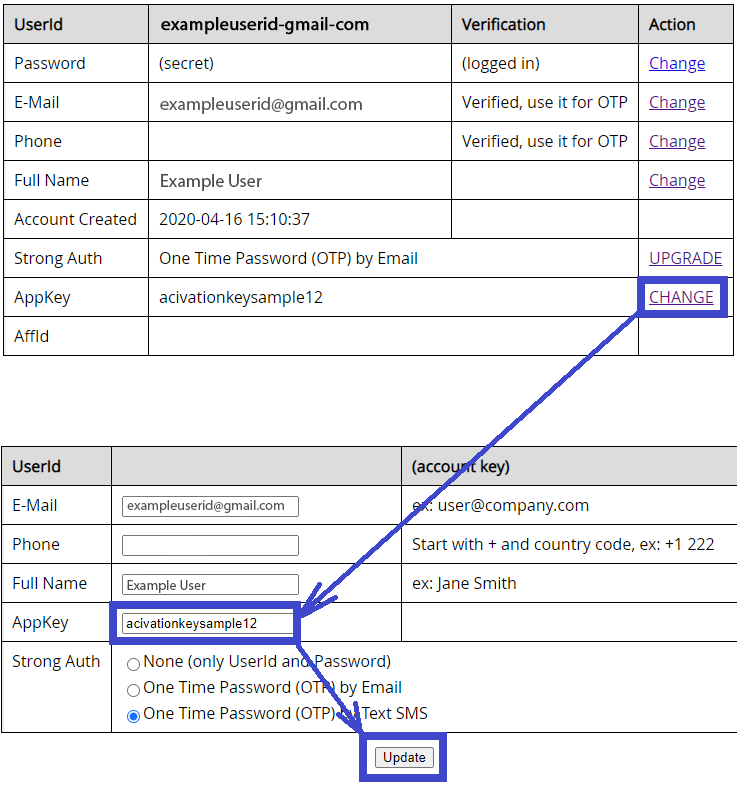737x791 pixels.
Task: Click the Change link for Password
Action: tap(676, 63)
